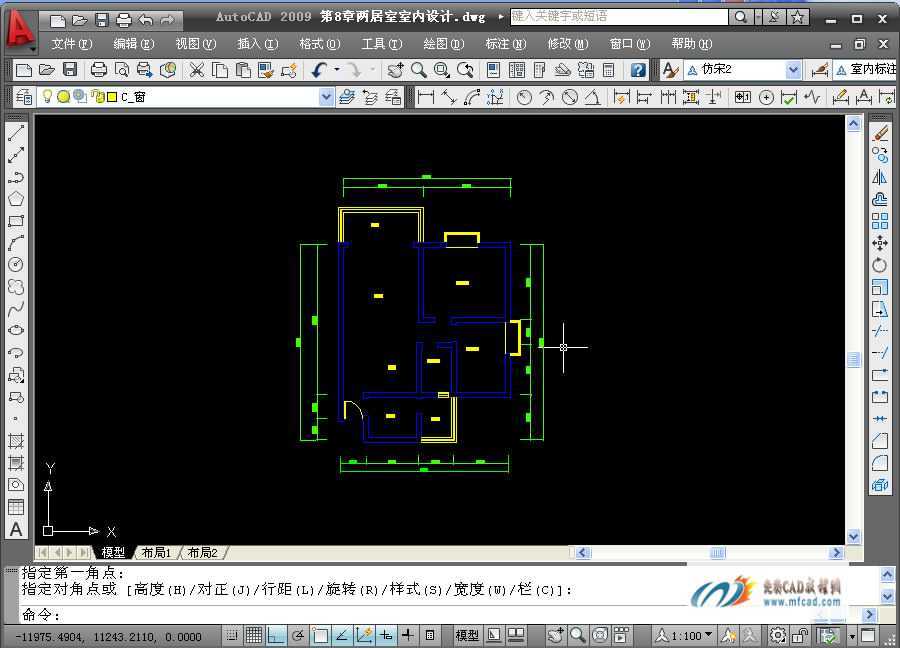Click the workspace switching gear icon
900x648 pixels.
(x=777, y=635)
